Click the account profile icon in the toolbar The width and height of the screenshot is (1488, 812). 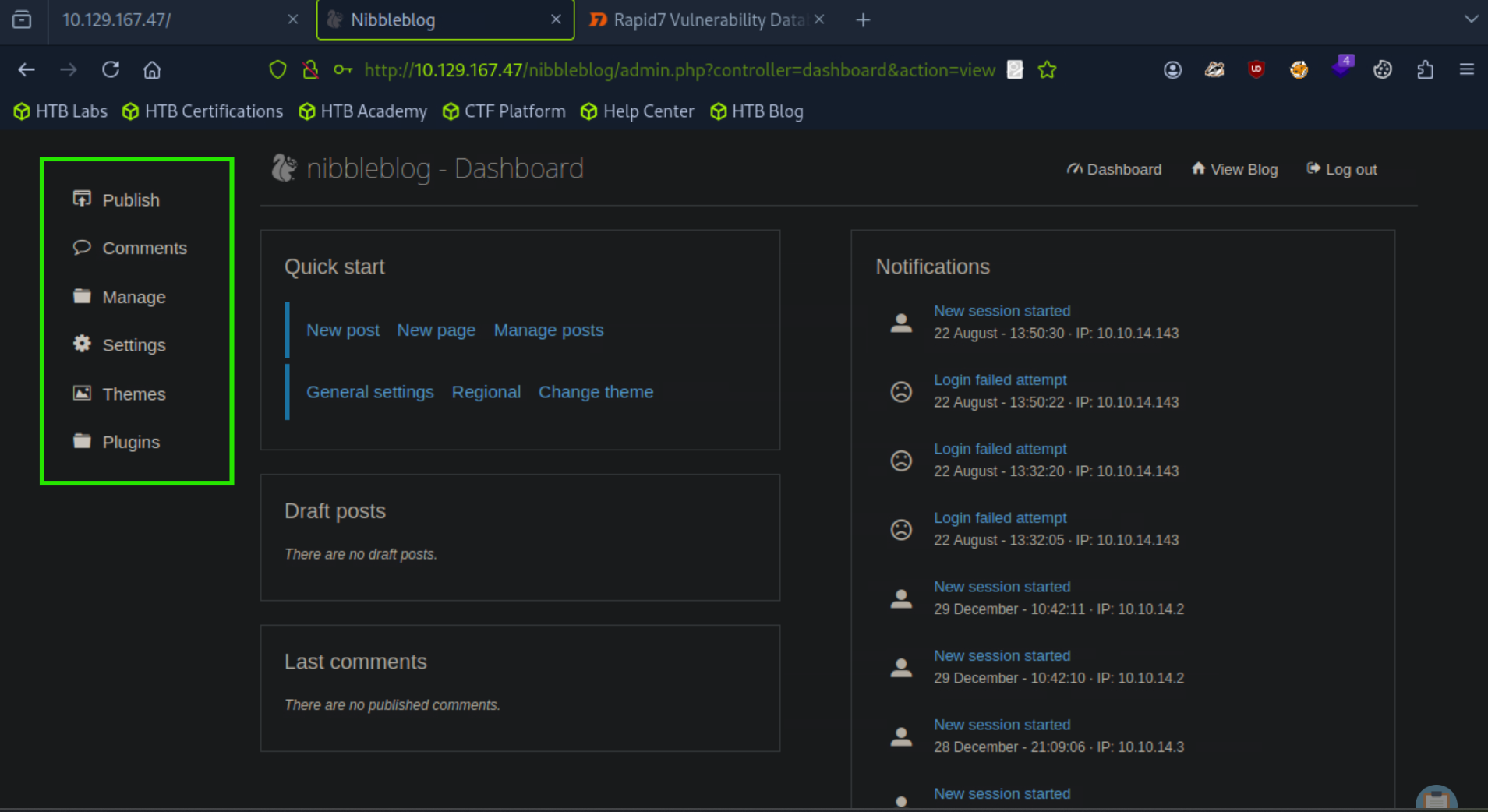click(1172, 69)
